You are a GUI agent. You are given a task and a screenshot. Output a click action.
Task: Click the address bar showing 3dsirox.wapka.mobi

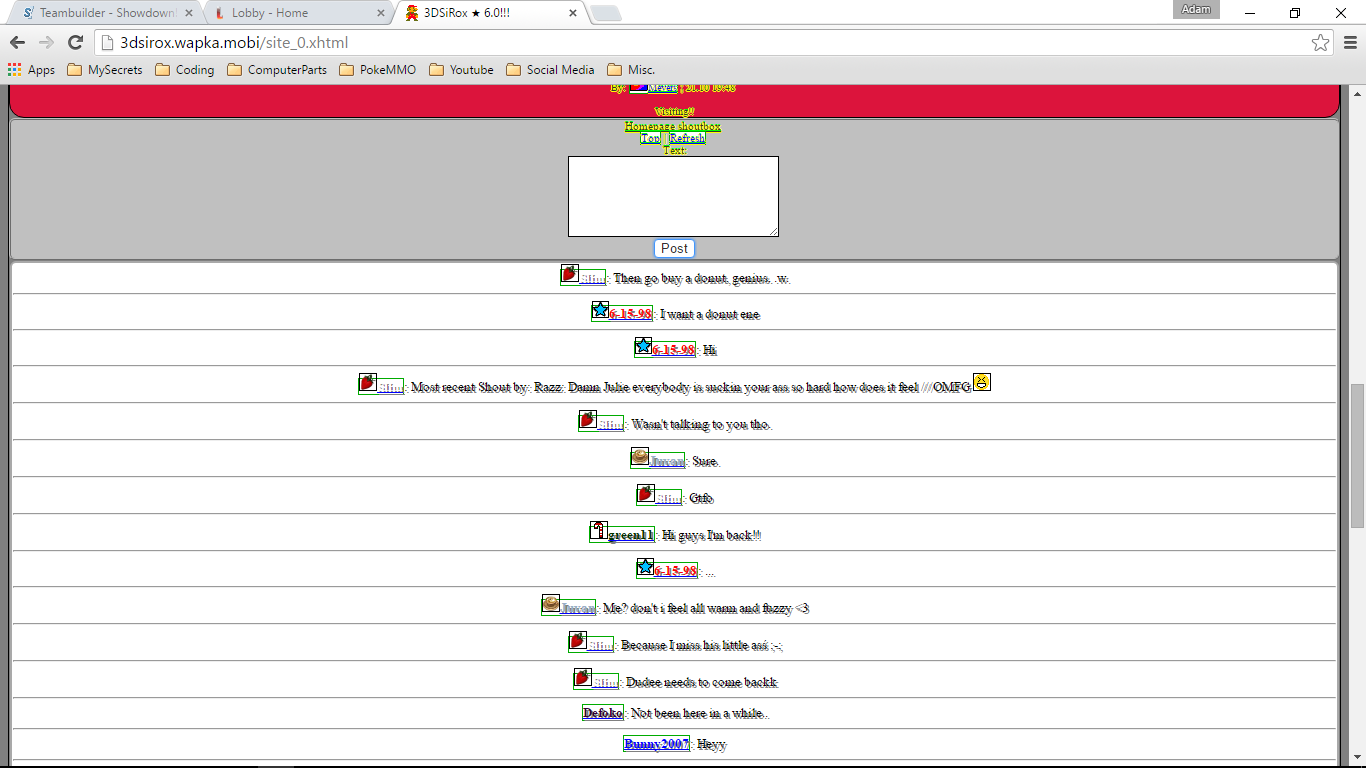pyautogui.click(x=700, y=42)
